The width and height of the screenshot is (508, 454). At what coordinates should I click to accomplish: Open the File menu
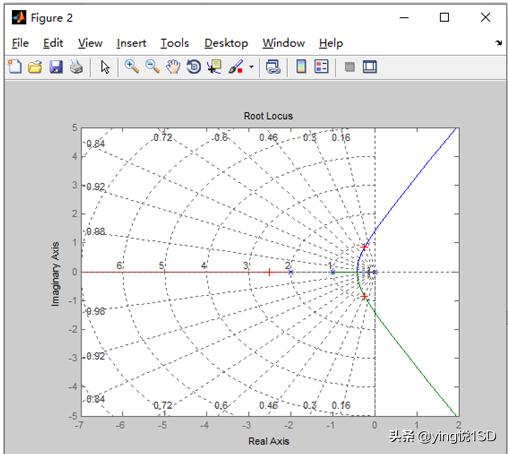click(x=20, y=43)
